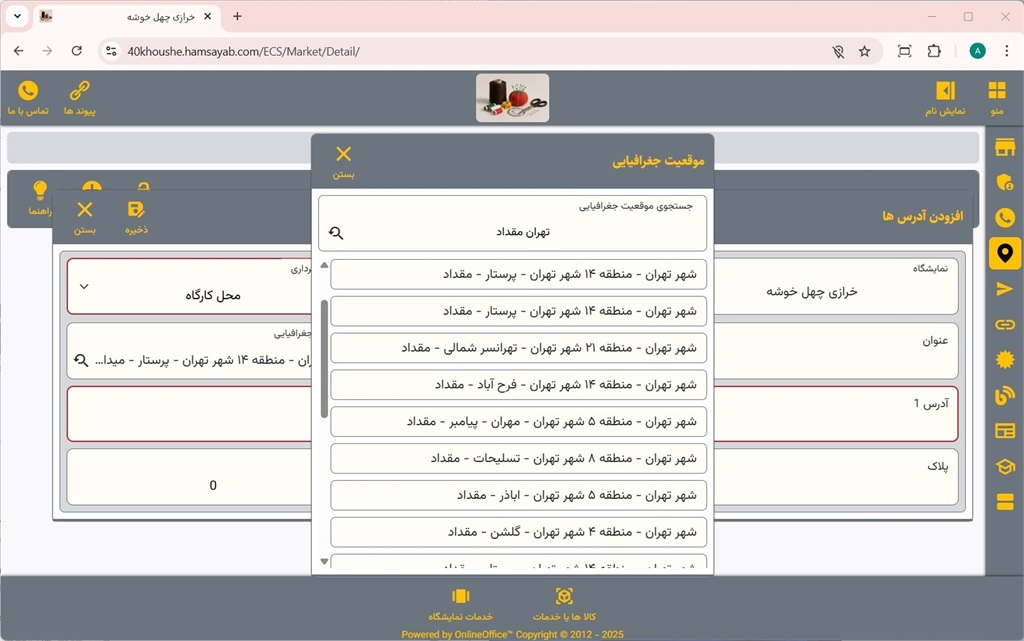Image resolution: width=1024 pixels, height=641 pixels.
Task: Select the تهرانسر شمالی - مقداد location
Action: tap(518, 348)
